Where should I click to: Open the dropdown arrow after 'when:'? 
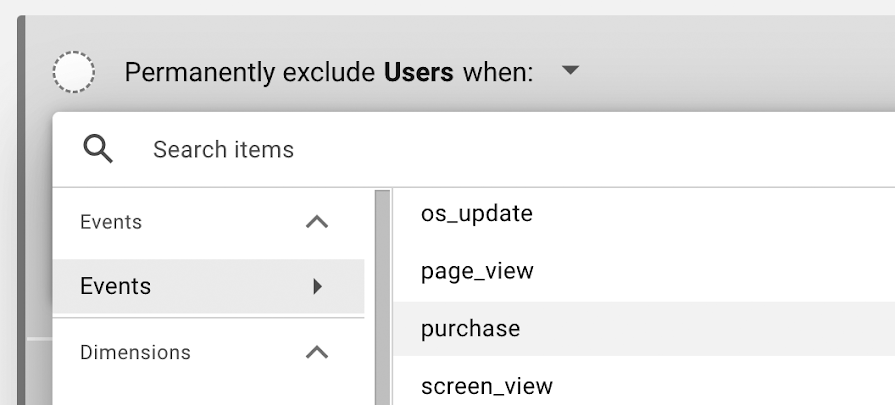pyautogui.click(x=570, y=70)
